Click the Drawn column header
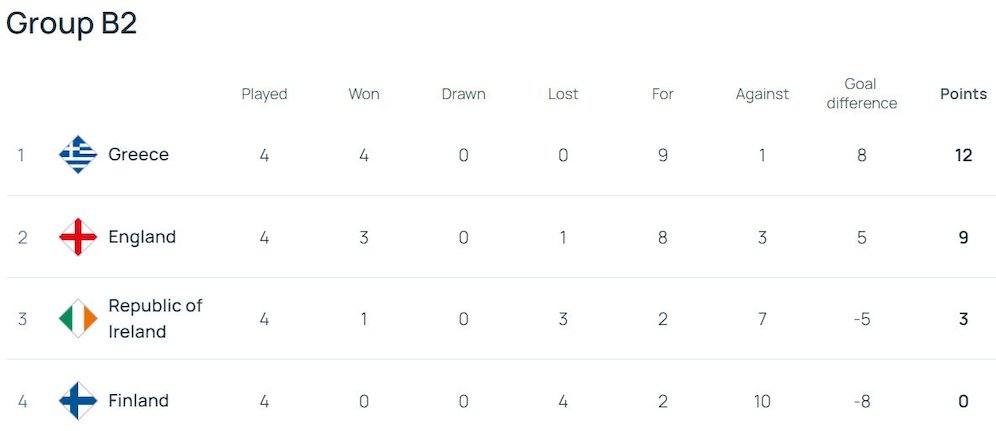This screenshot has width=996, height=431. [463, 94]
